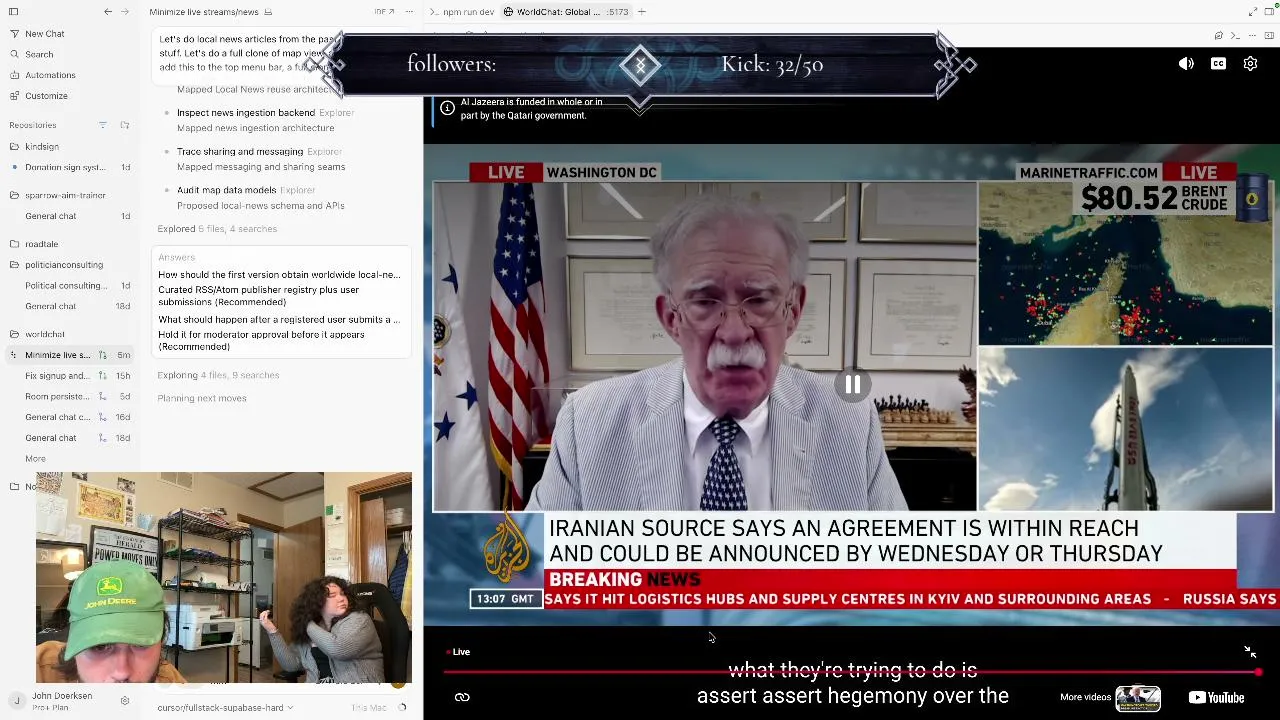Image resolution: width=1280 pixels, height=720 pixels.
Task: Open terminal icon in preview toolbar
Action: coord(1235,35)
